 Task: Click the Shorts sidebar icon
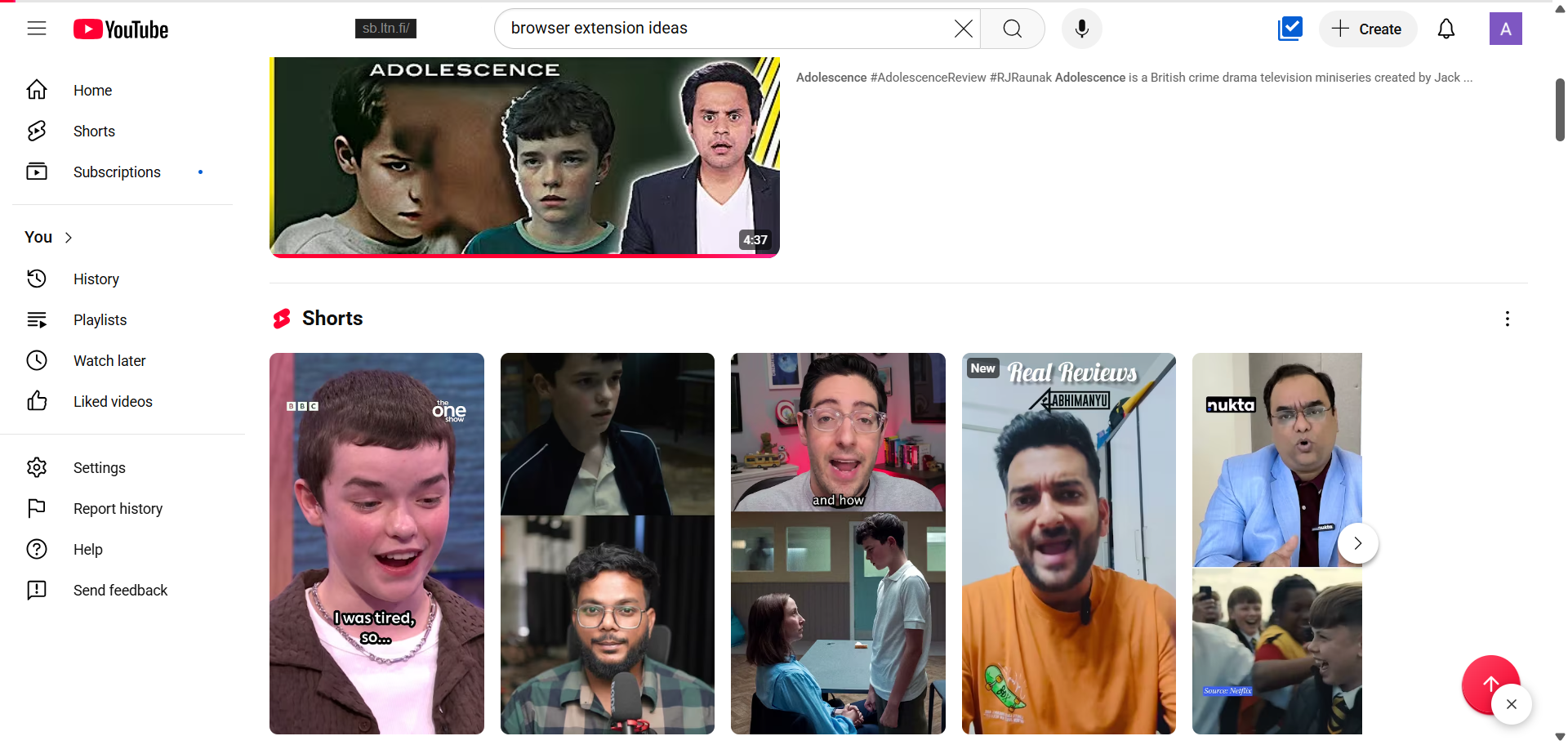pyautogui.click(x=37, y=131)
